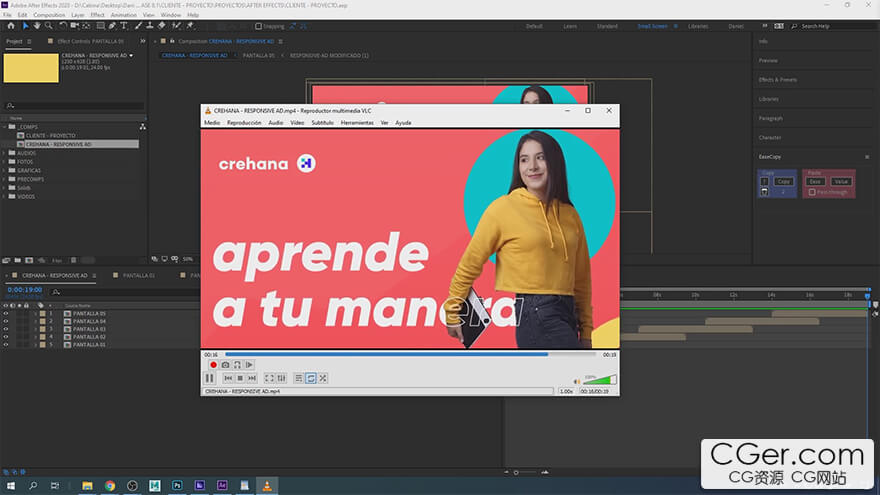Open the viewer magnification 50% dropdown

(x=188, y=259)
